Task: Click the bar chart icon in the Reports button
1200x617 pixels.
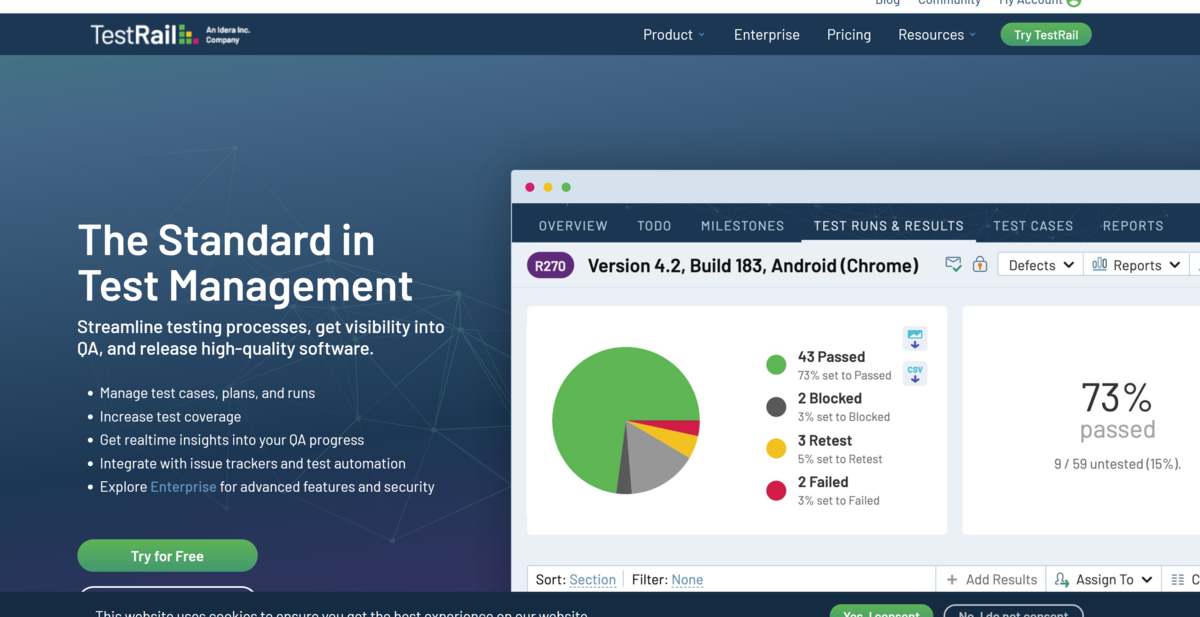Action: click(1099, 264)
